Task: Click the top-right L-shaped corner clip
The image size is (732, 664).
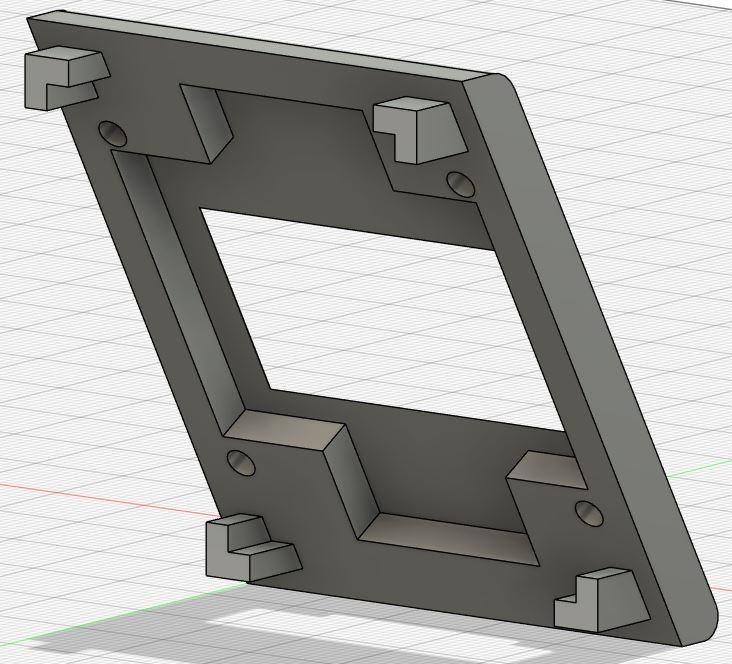Action: click(419, 130)
